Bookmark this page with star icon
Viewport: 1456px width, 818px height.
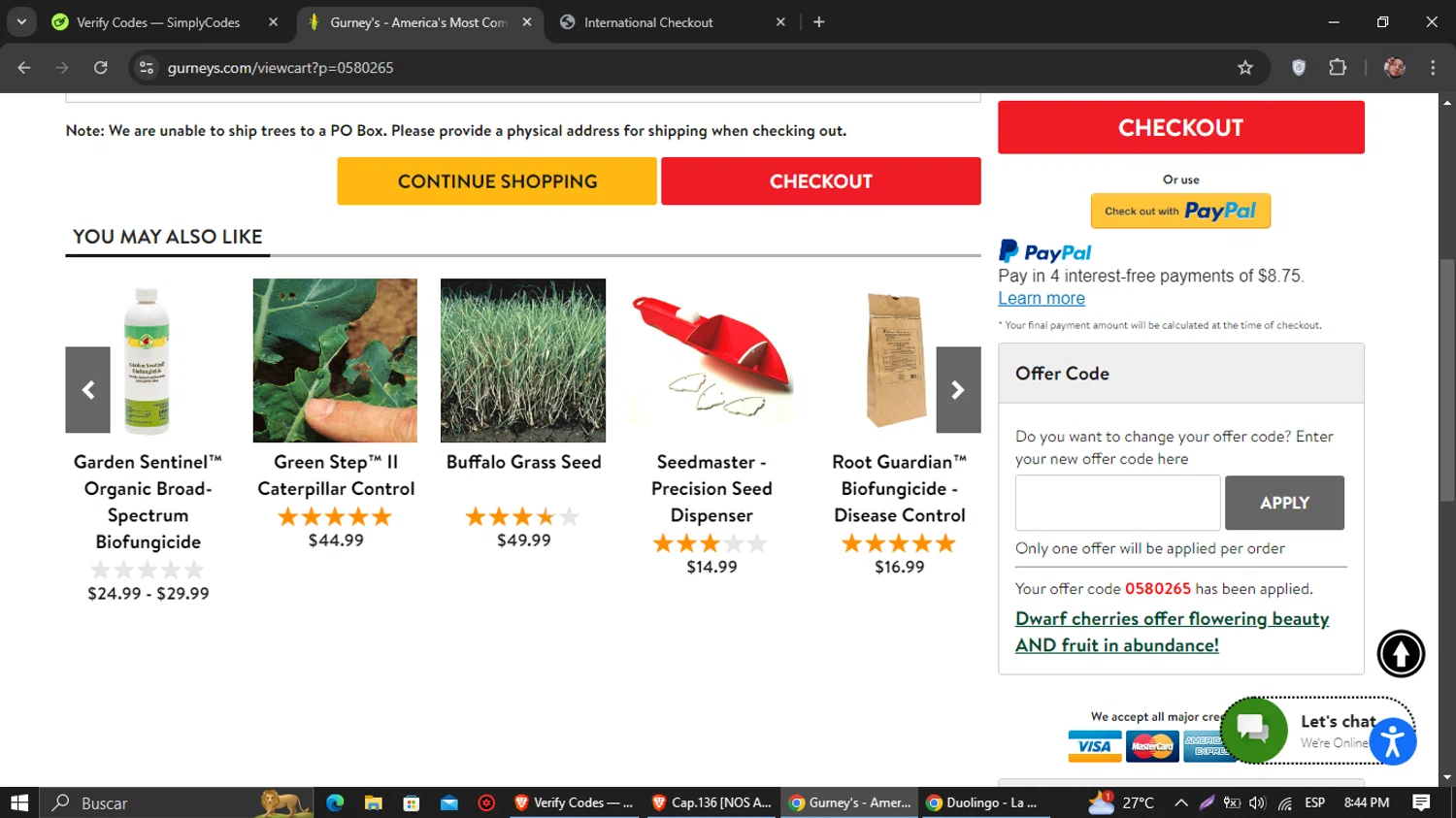[x=1245, y=67]
